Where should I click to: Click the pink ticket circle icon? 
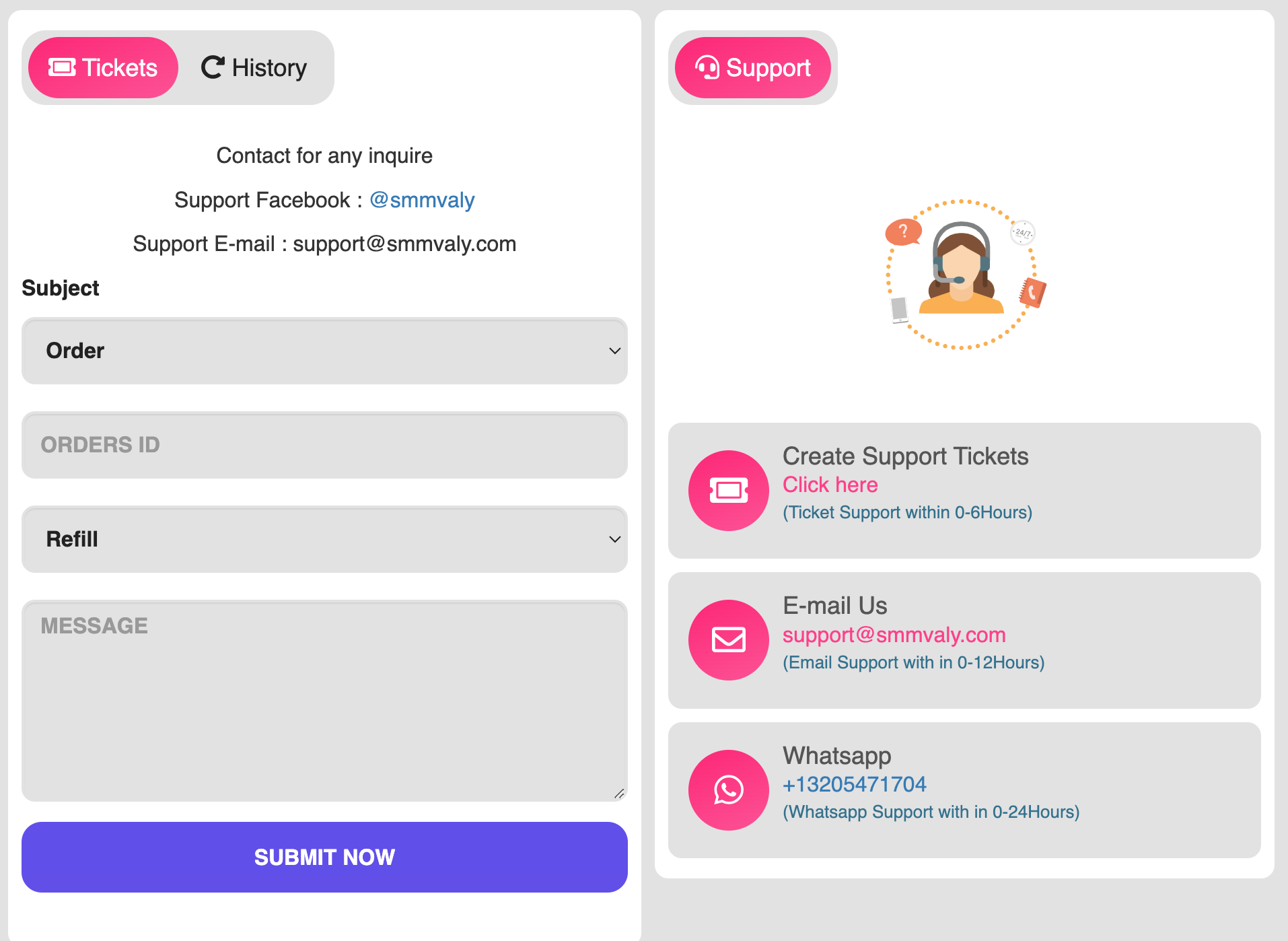(728, 491)
